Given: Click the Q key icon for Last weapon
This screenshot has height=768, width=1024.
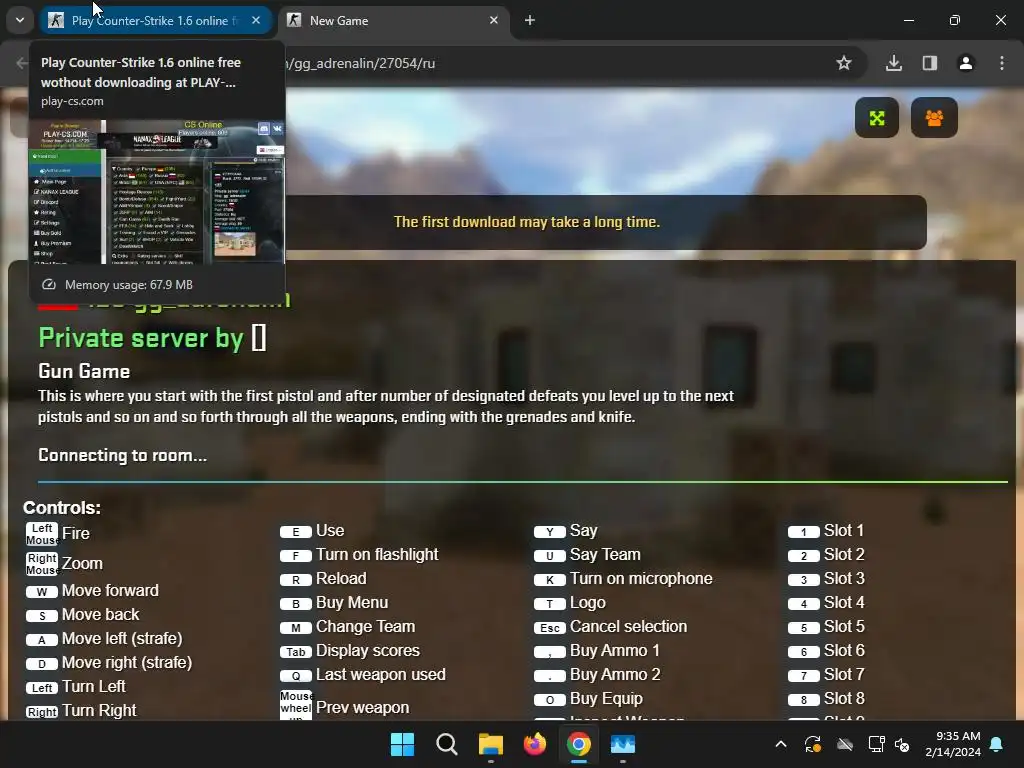Looking at the screenshot, I should click(296, 676).
